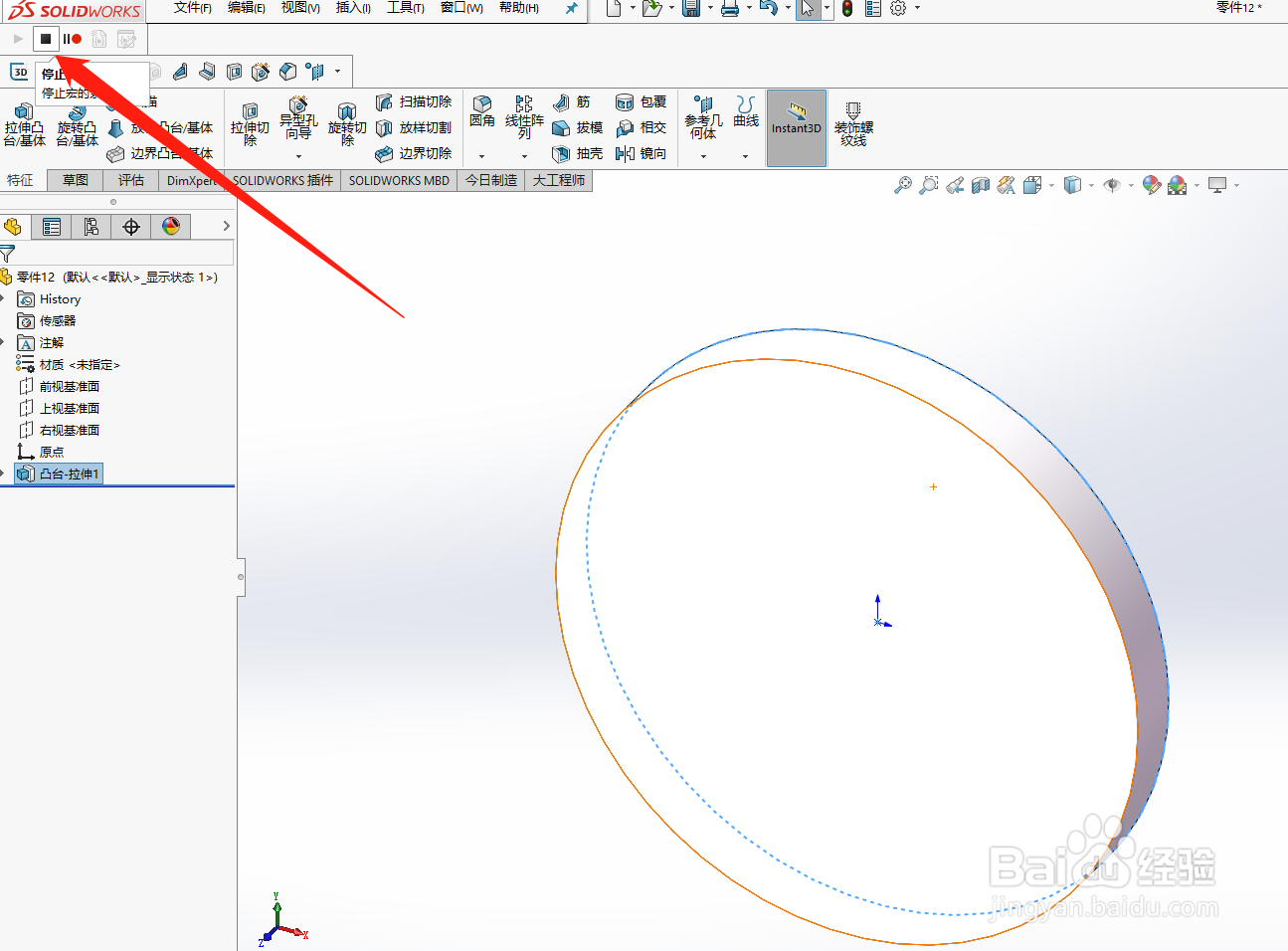
Task: Expand the Hole Wizard dropdown arrow
Action: pyautogui.click(x=298, y=156)
